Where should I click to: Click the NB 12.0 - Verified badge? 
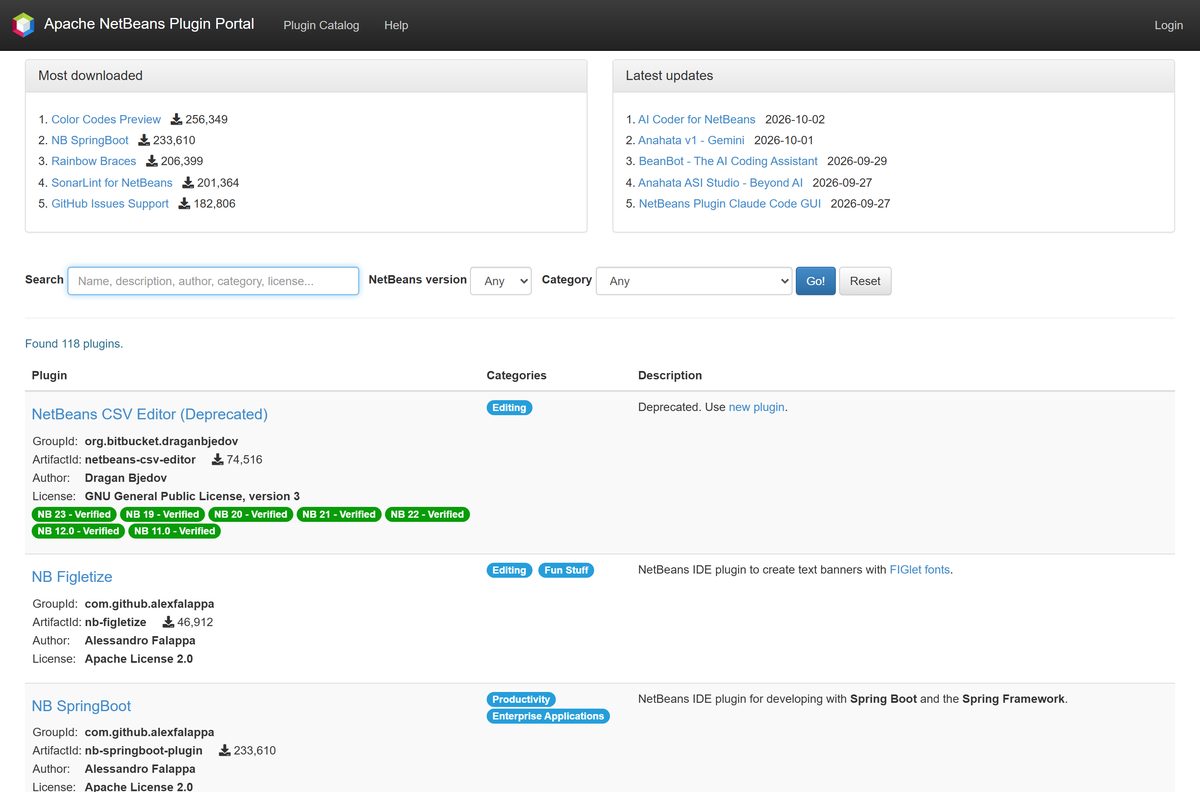point(78,531)
